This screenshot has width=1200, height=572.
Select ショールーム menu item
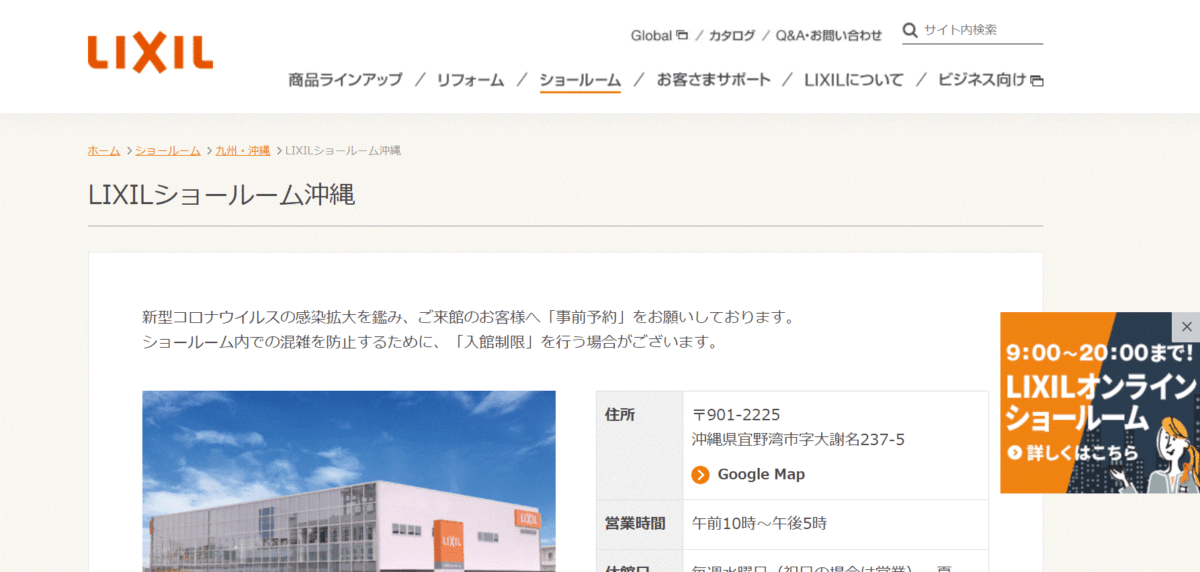point(580,80)
